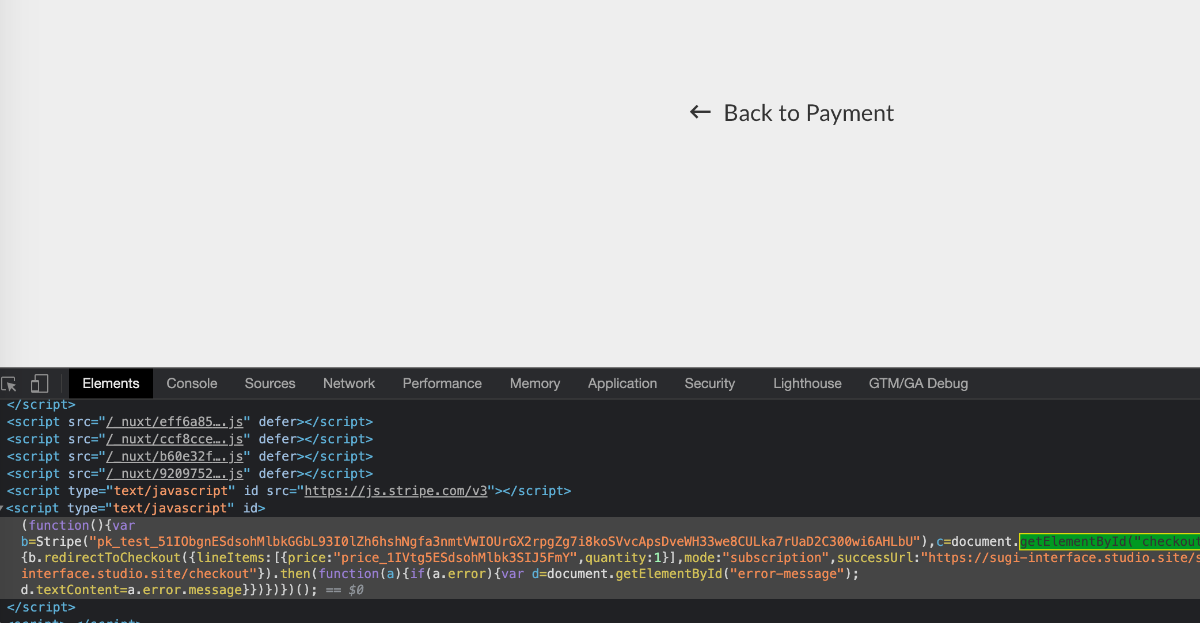The height and width of the screenshot is (623, 1200).
Task: Open the Network tab
Action: tap(349, 383)
